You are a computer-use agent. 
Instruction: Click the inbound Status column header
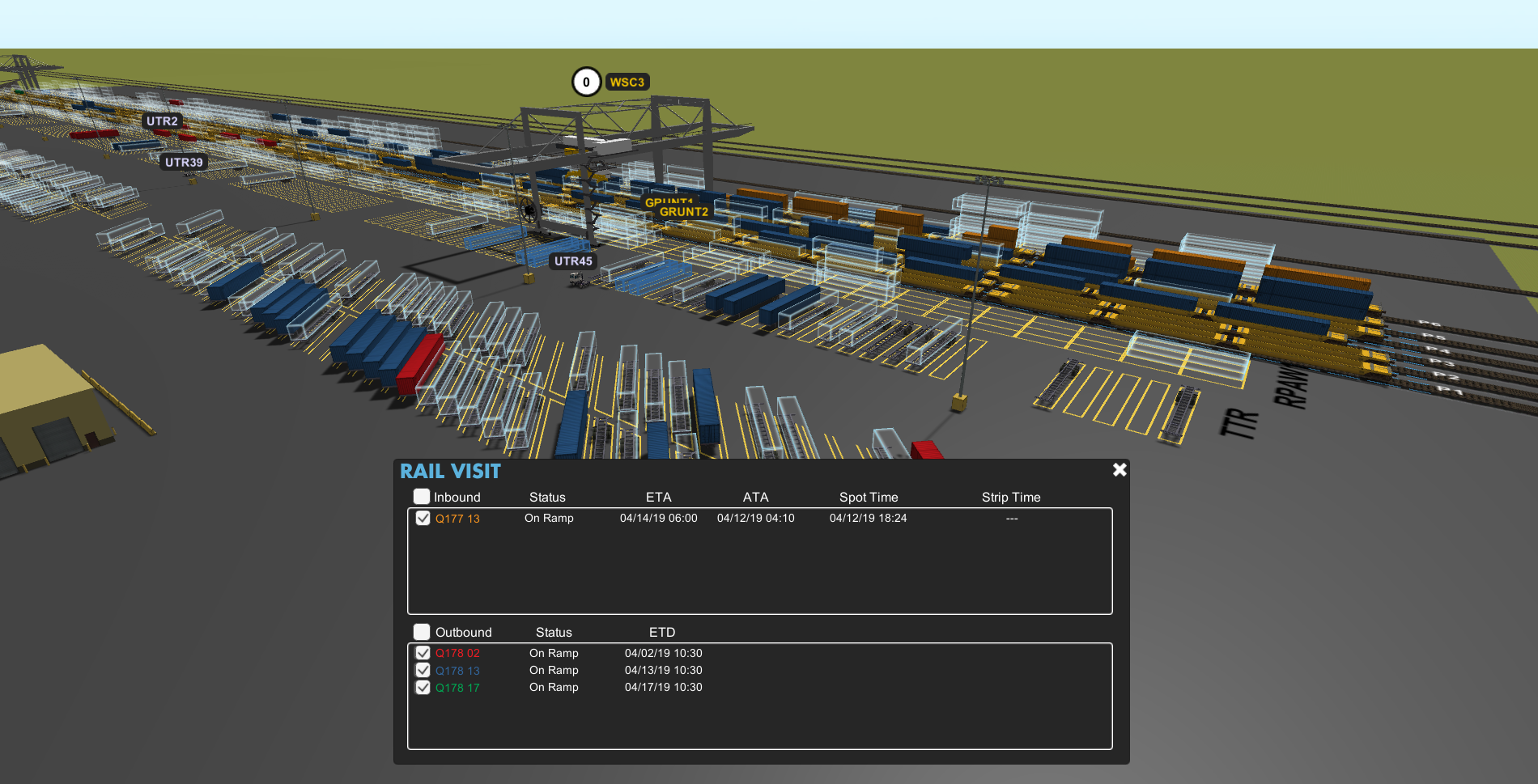point(547,497)
